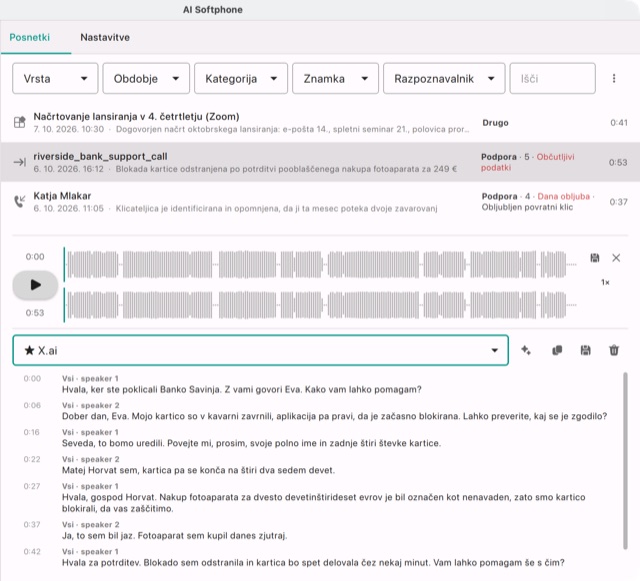Close the audio player panel
The image size is (640, 581).
pyautogui.click(x=616, y=258)
